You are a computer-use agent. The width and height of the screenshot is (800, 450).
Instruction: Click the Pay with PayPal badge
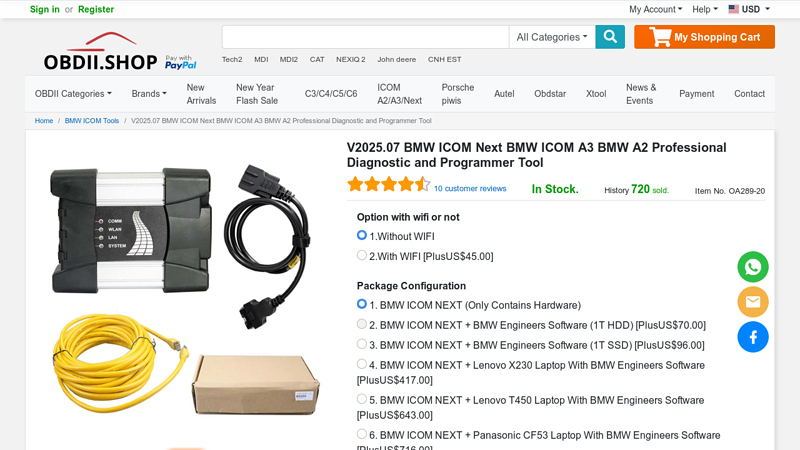181,62
